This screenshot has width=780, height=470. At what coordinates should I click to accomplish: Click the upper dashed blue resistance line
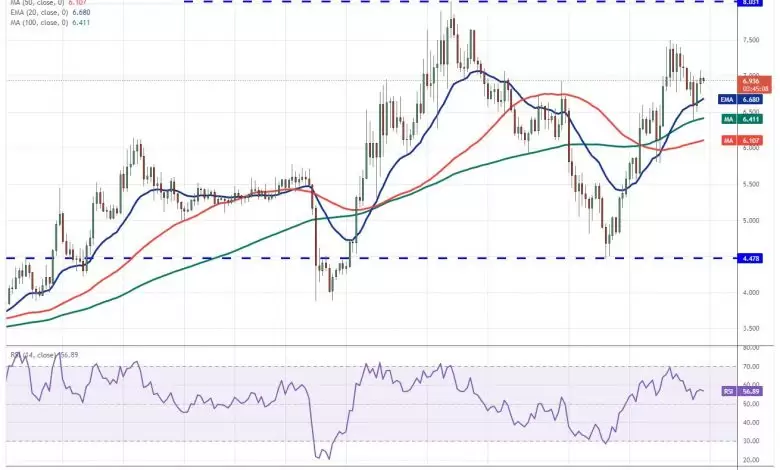(x=300, y=2)
